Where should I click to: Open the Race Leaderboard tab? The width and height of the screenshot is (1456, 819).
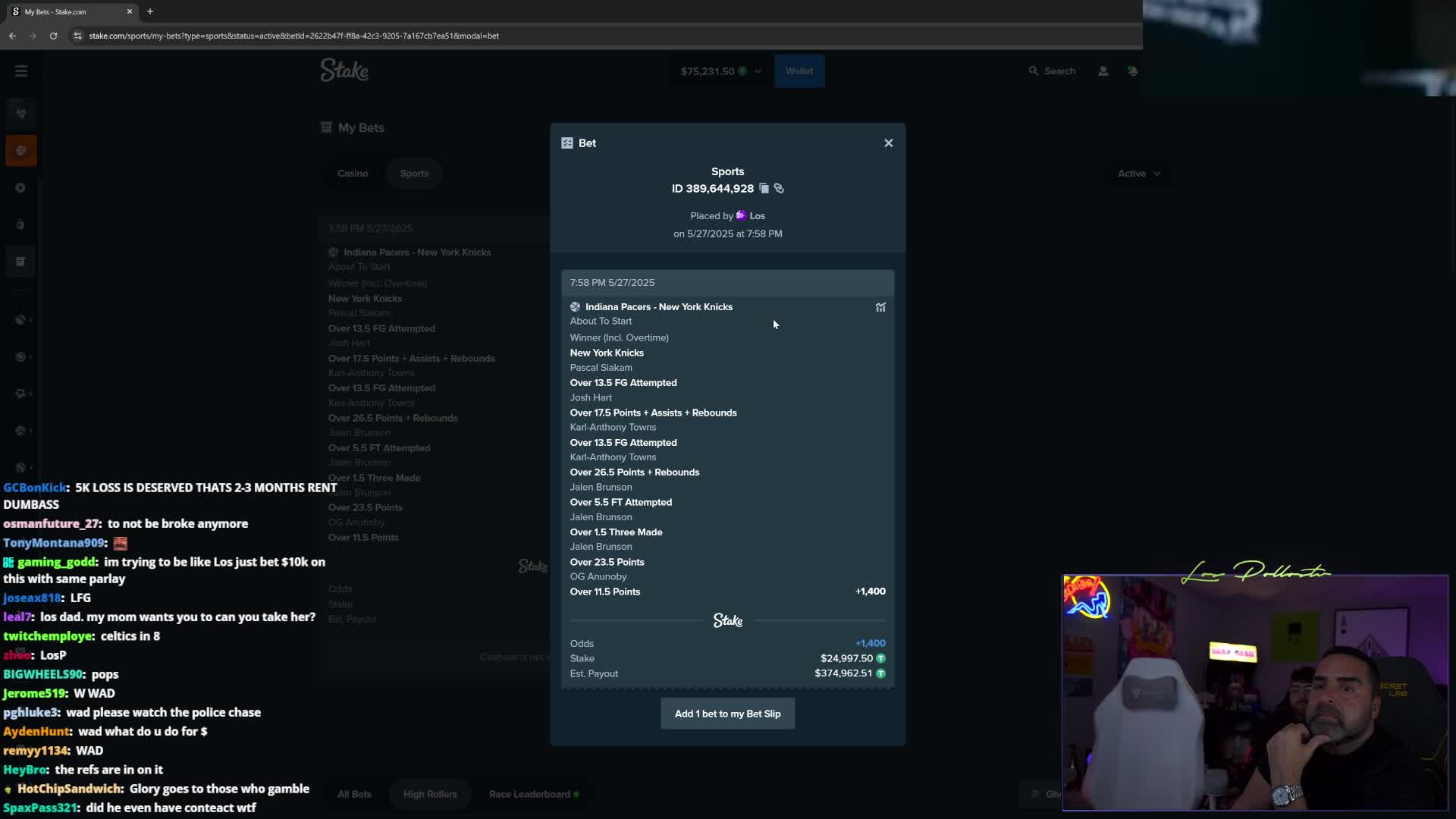pyautogui.click(x=533, y=794)
